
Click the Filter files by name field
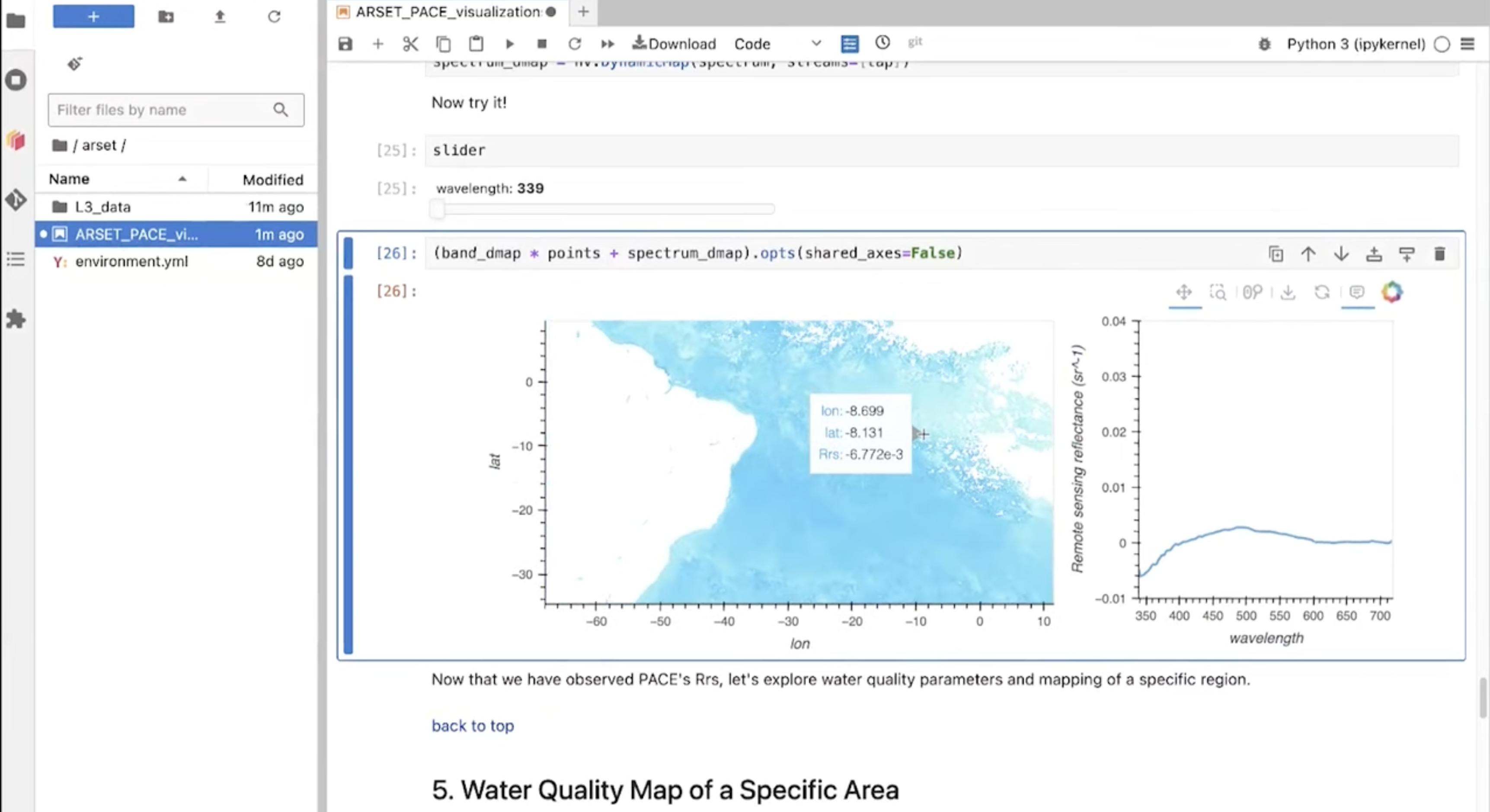pyautogui.click(x=176, y=110)
